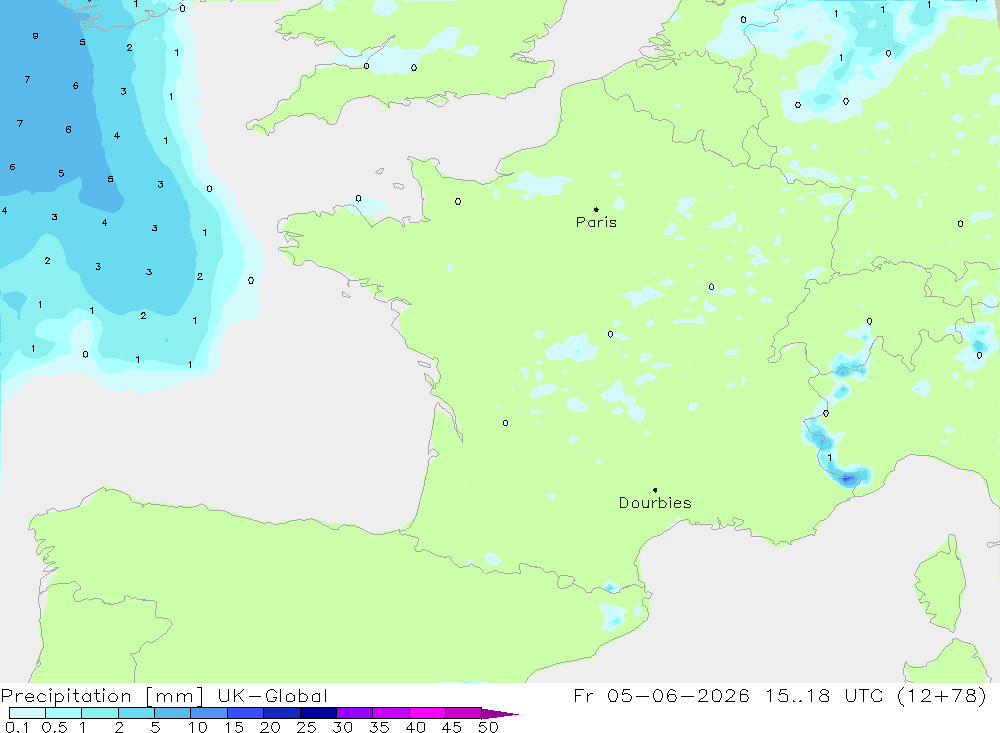This screenshot has height=733, width=1000.
Task: Click the '(12+78)' forecast run text
Action: pos(941,695)
